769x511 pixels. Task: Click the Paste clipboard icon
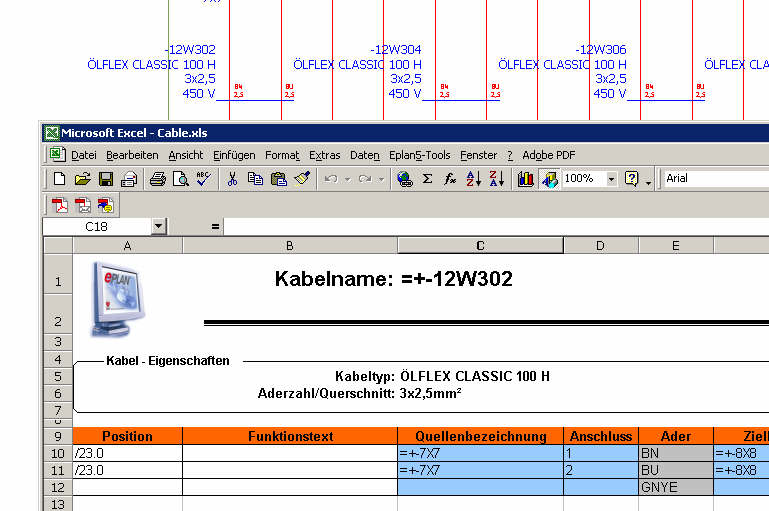[279, 179]
